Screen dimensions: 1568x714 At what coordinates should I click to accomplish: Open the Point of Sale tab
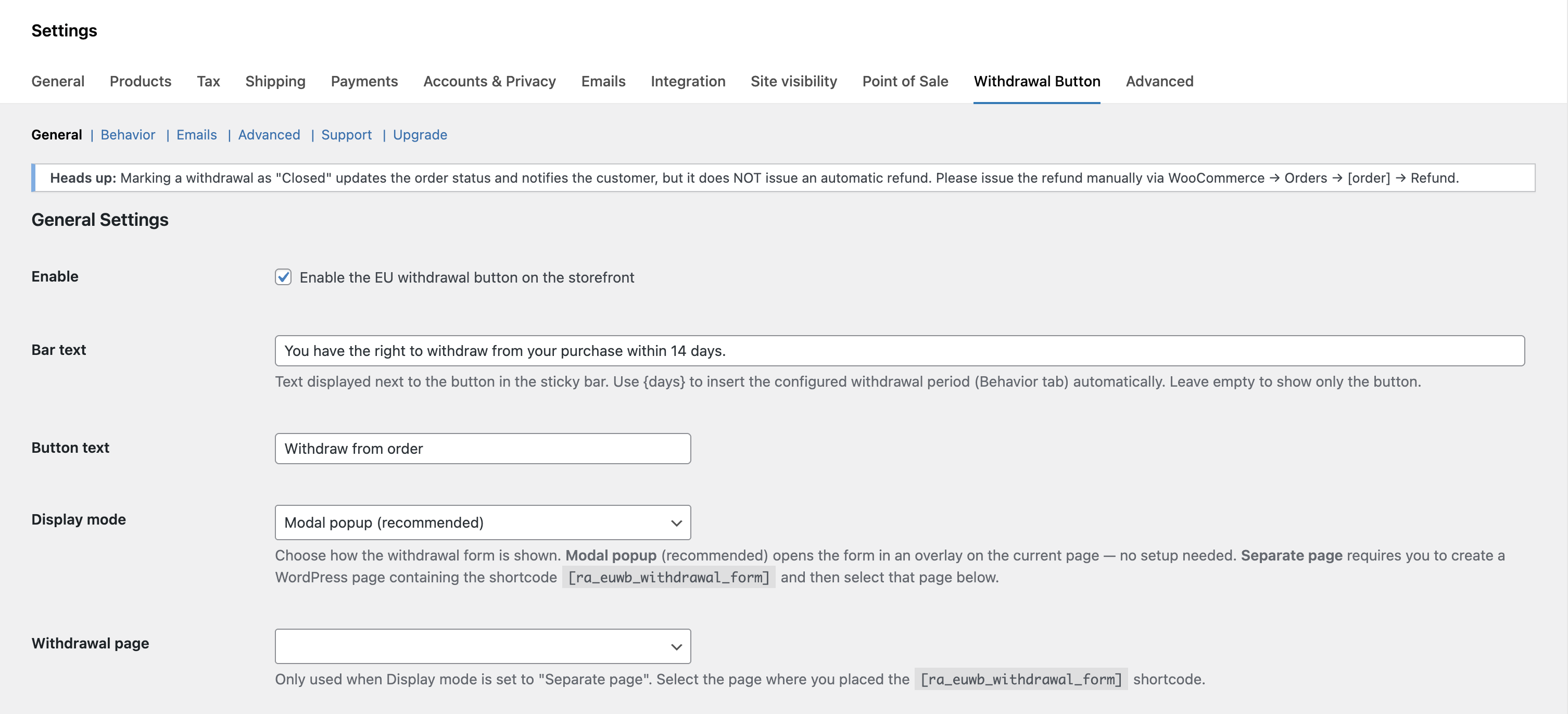905,81
